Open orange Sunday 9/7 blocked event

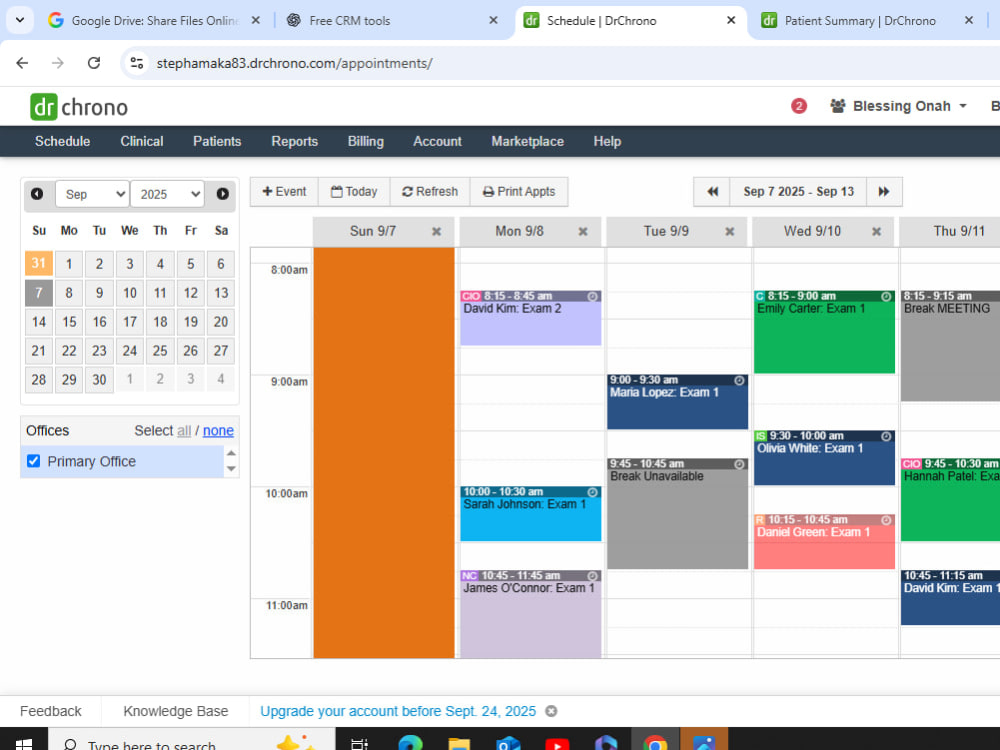point(384,453)
